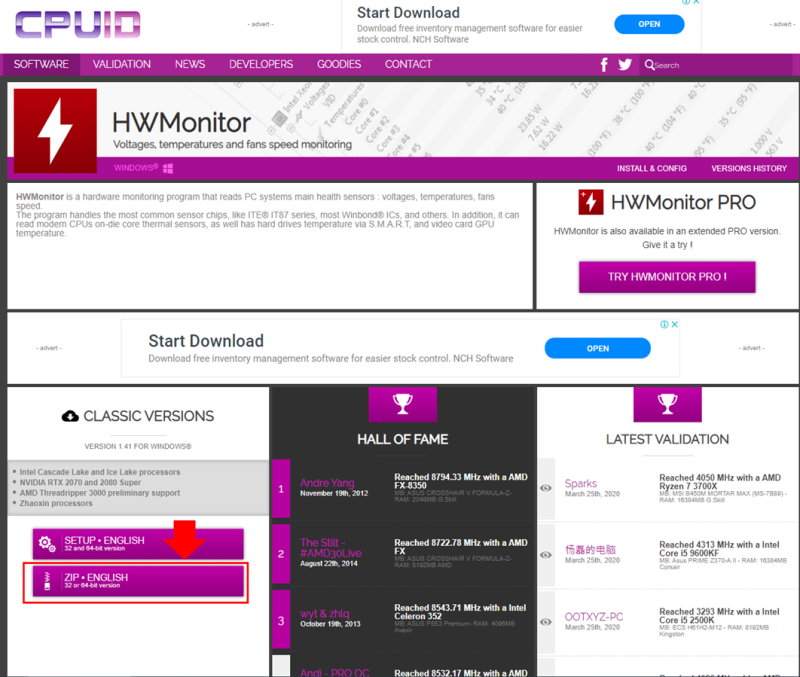Click 'Reached 3293 MHz with a Intel Core i5 2500K'
The width and height of the screenshot is (800, 677).
coord(719,616)
